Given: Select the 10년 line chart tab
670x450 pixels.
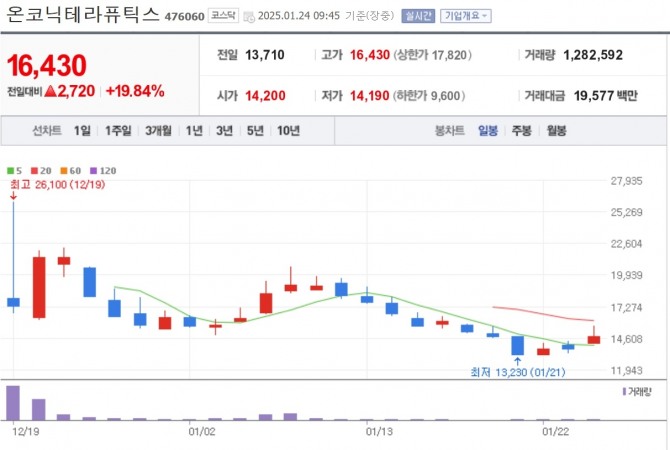Looking at the screenshot, I should [x=288, y=130].
